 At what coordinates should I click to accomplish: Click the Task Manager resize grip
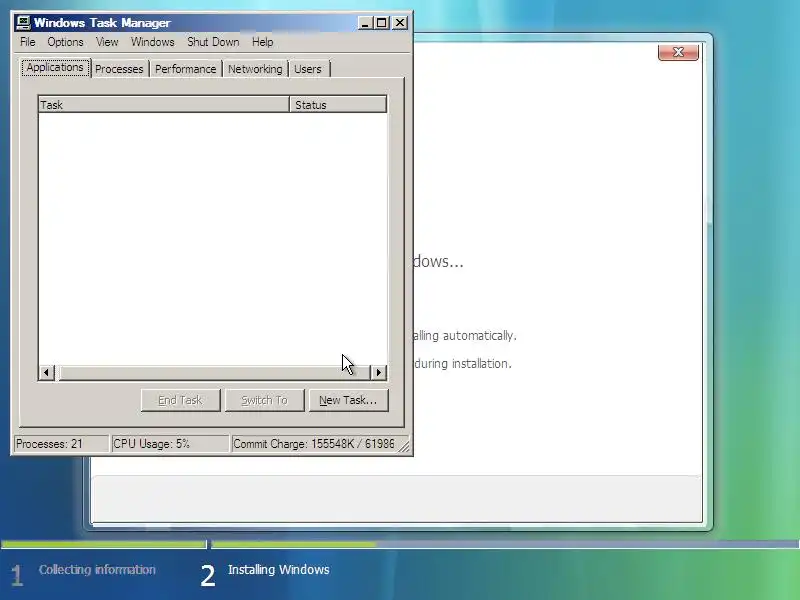tap(404, 446)
